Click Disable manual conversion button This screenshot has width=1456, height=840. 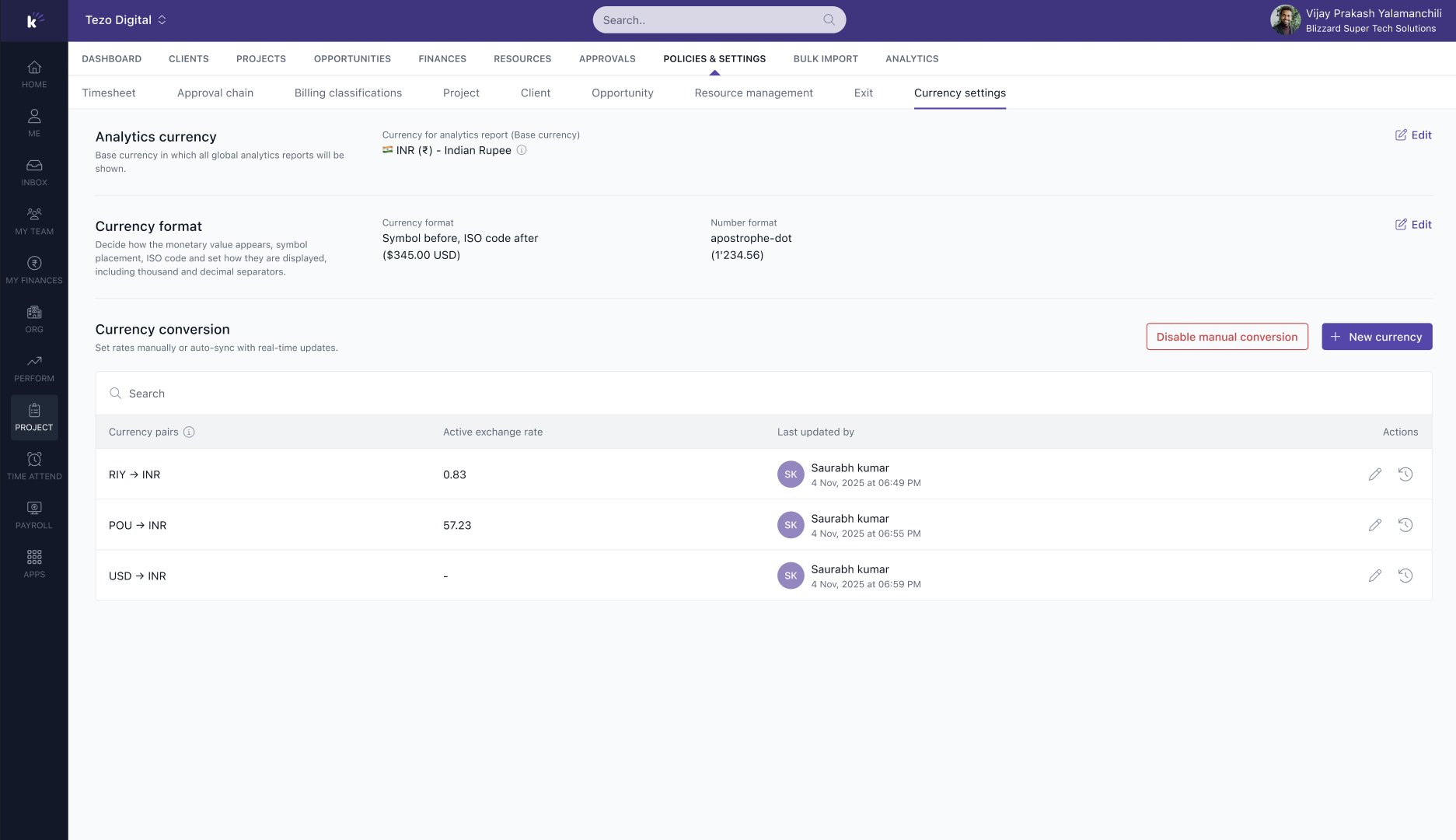[1227, 337]
